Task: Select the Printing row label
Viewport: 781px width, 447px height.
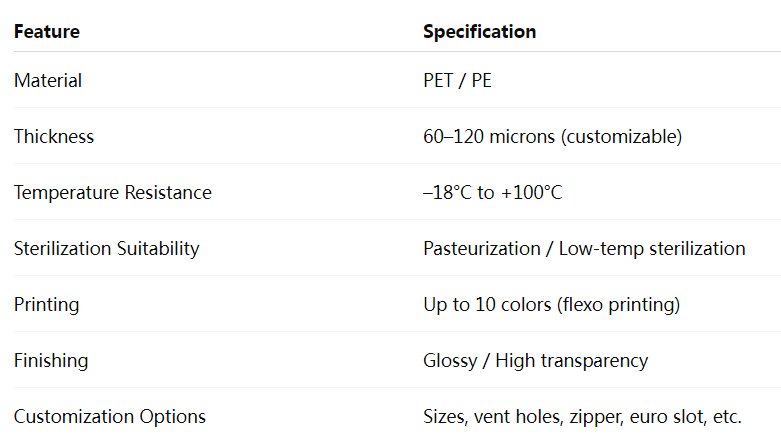Action: tap(46, 304)
